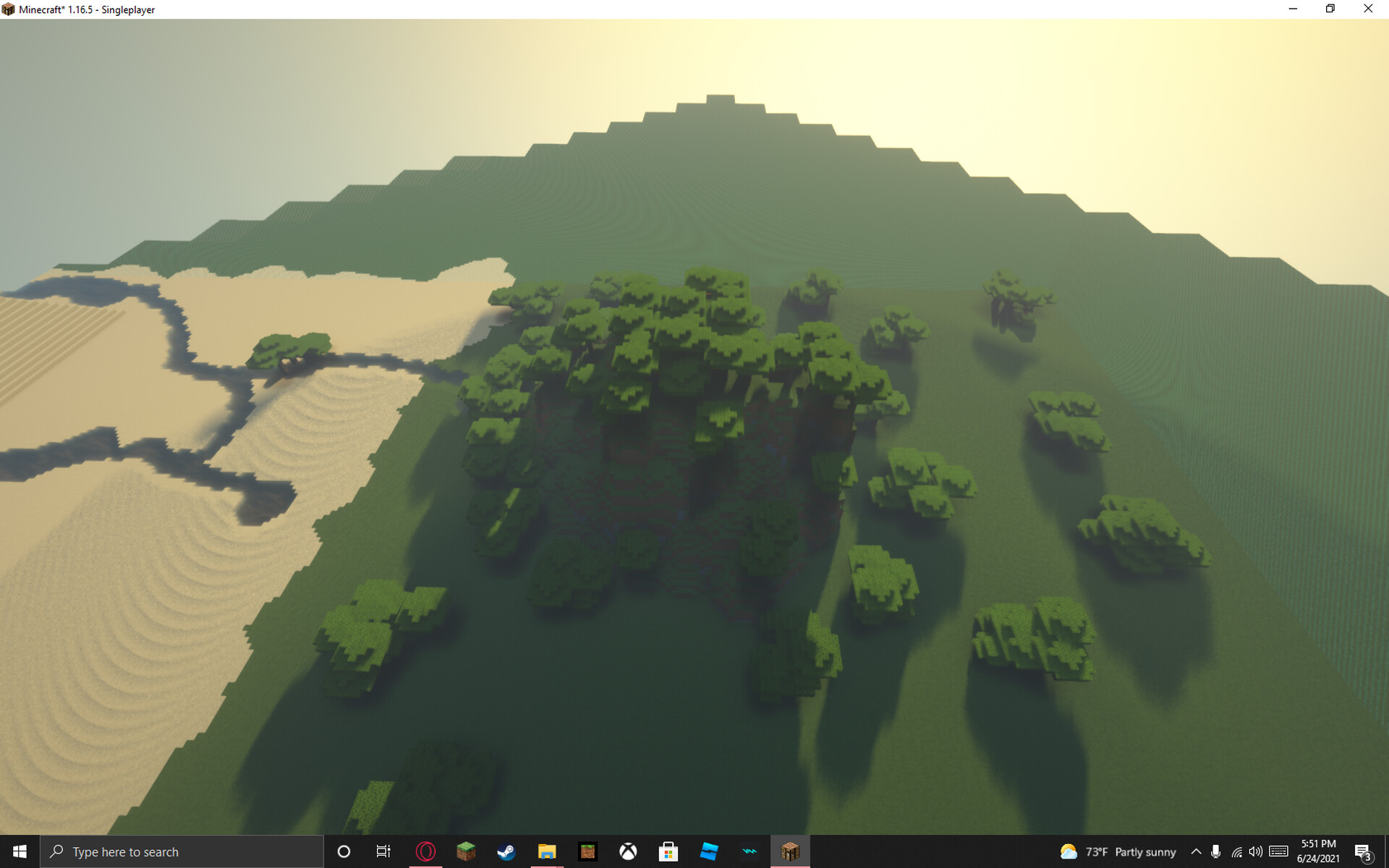The height and width of the screenshot is (868, 1389).
Task: Toggle the touch keyboard
Action: 1278,851
